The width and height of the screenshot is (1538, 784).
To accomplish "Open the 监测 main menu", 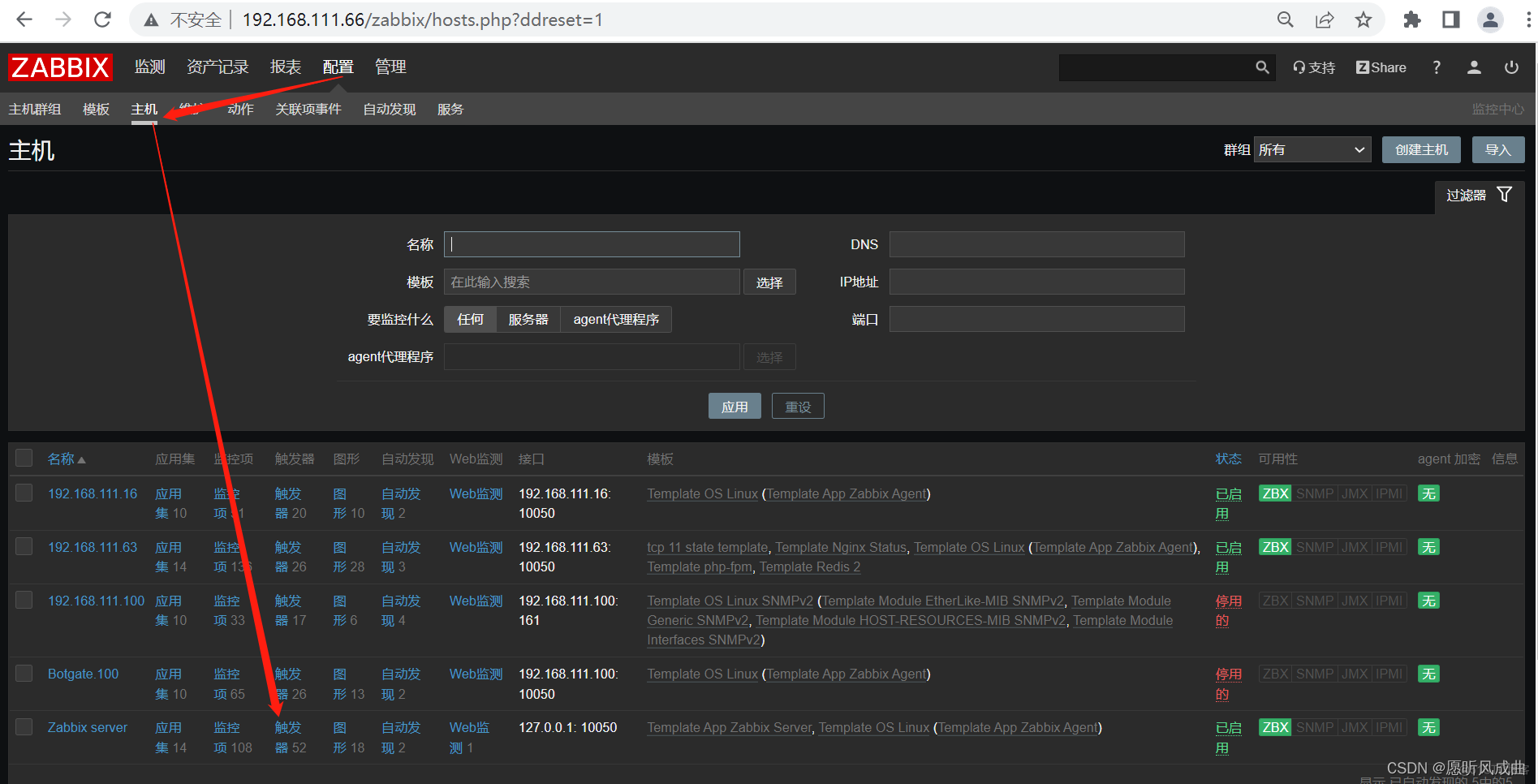I will point(149,67).
